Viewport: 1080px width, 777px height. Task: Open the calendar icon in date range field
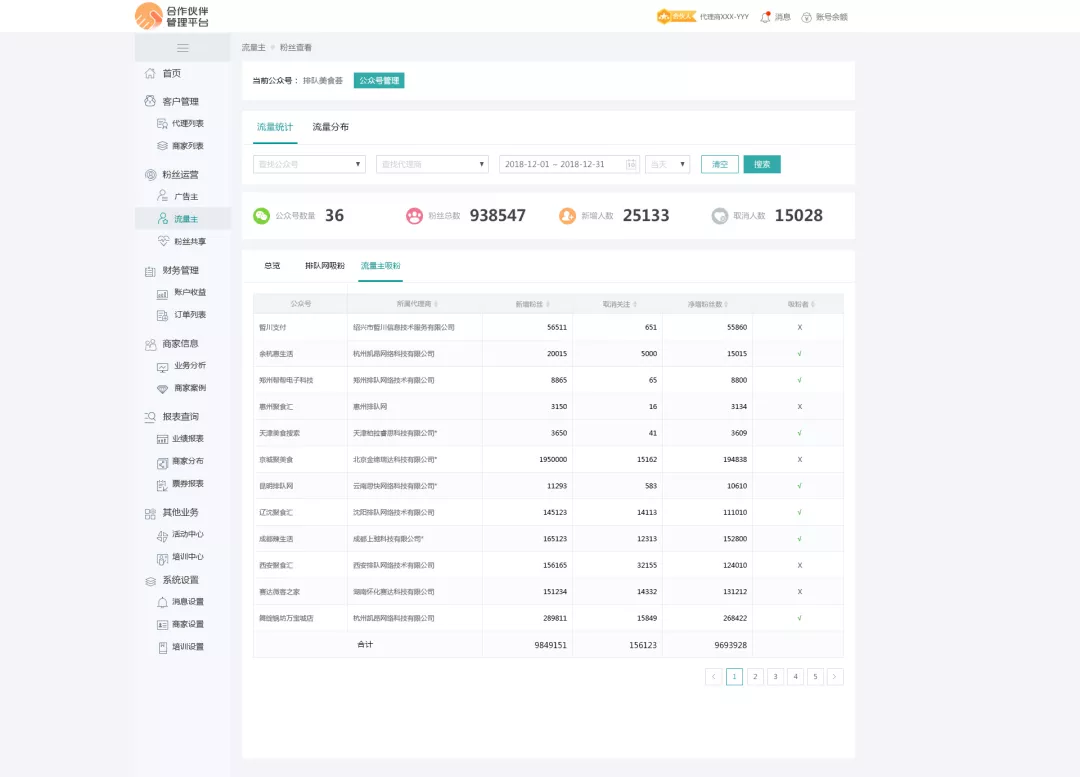click(631, 164)
